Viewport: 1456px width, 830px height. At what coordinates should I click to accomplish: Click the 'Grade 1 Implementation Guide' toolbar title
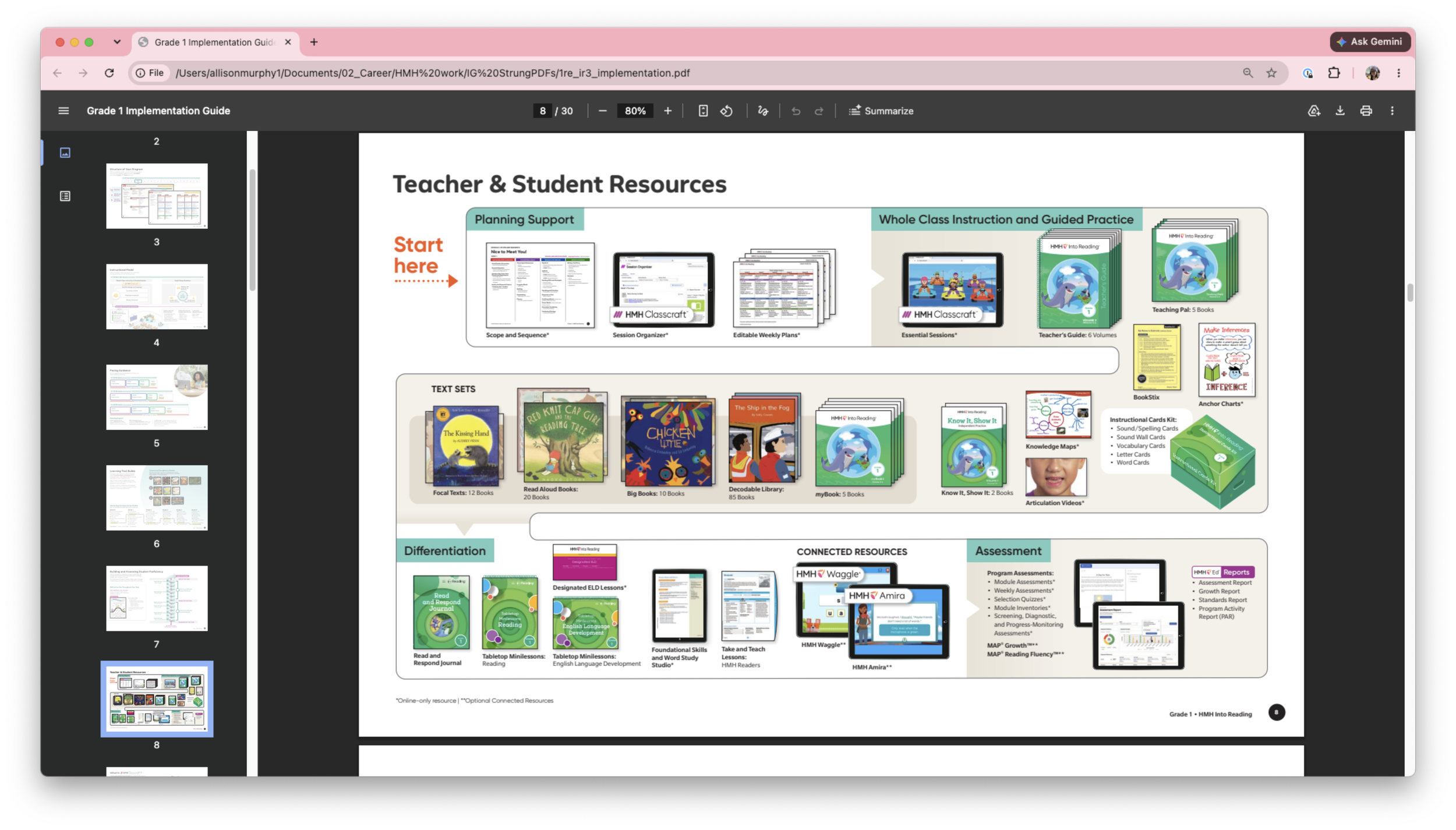158,111
